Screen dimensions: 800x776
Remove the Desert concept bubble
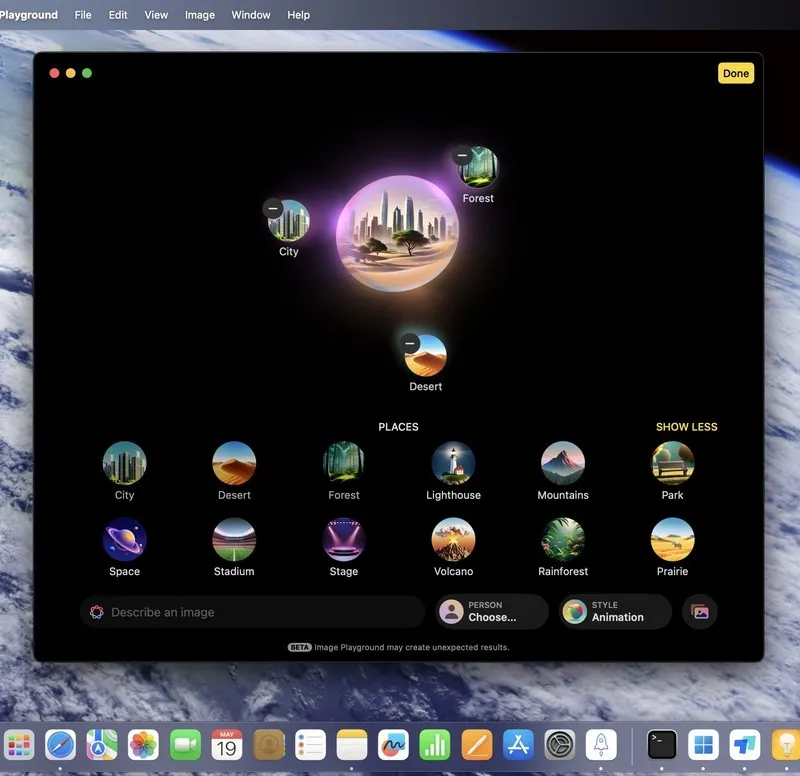(x=410, y=343)
